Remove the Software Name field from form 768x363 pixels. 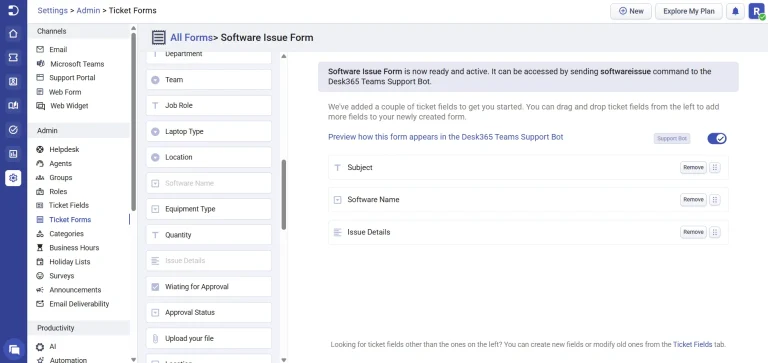tap(693, 200)
